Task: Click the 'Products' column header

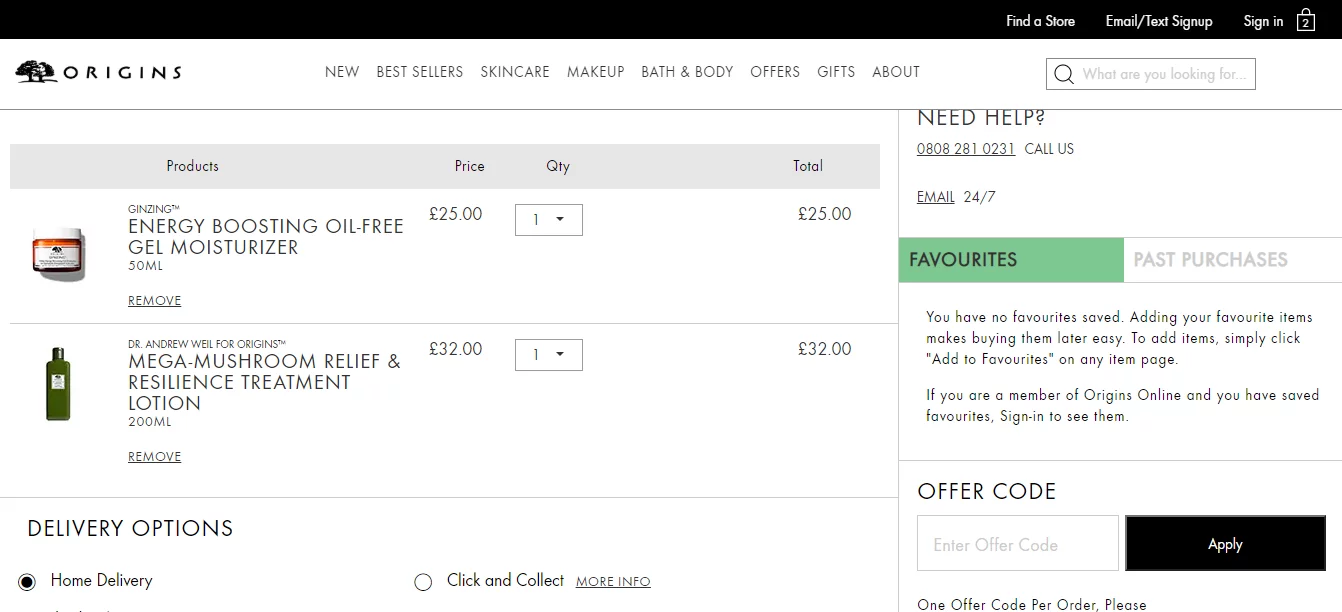Action: click(x=192, y=166)
